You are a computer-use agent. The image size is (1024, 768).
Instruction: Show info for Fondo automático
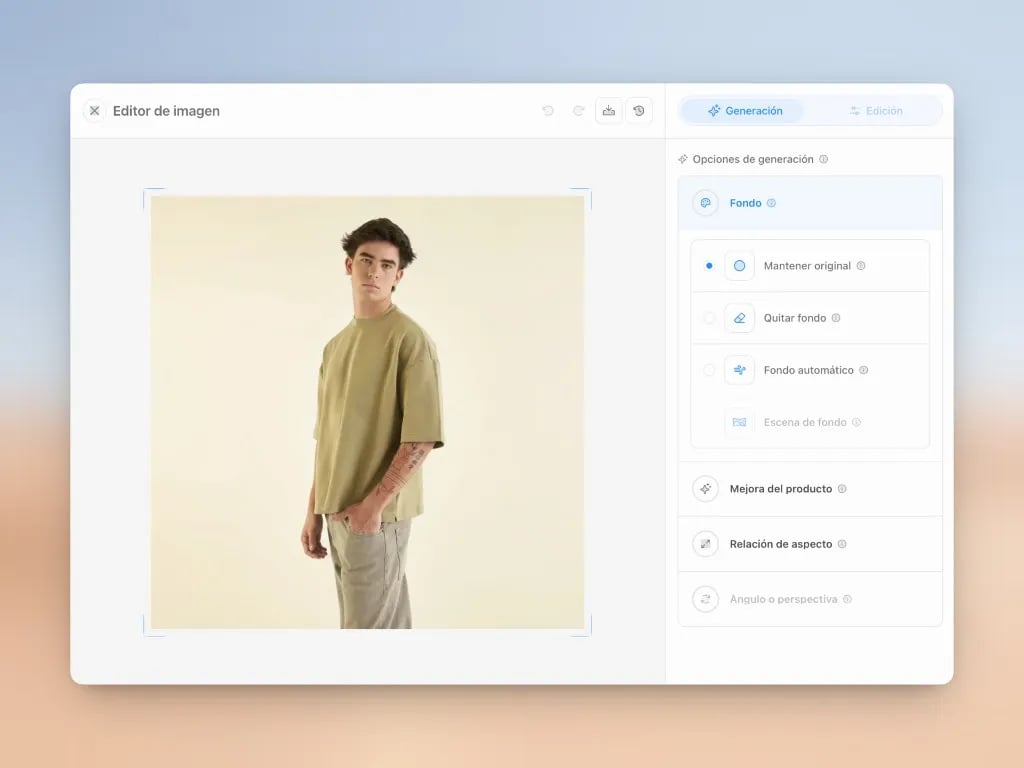[x=863, y=370]
